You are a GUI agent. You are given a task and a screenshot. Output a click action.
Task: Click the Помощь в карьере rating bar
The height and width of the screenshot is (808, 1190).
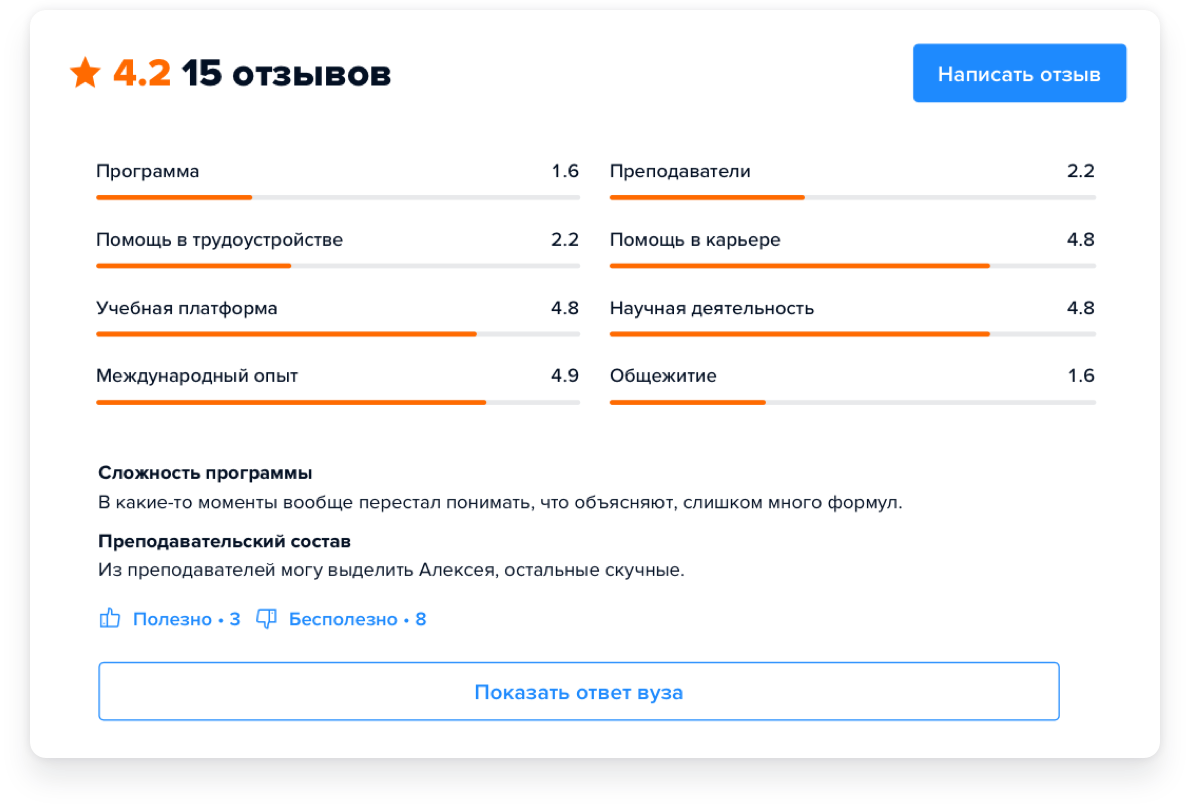852,266
